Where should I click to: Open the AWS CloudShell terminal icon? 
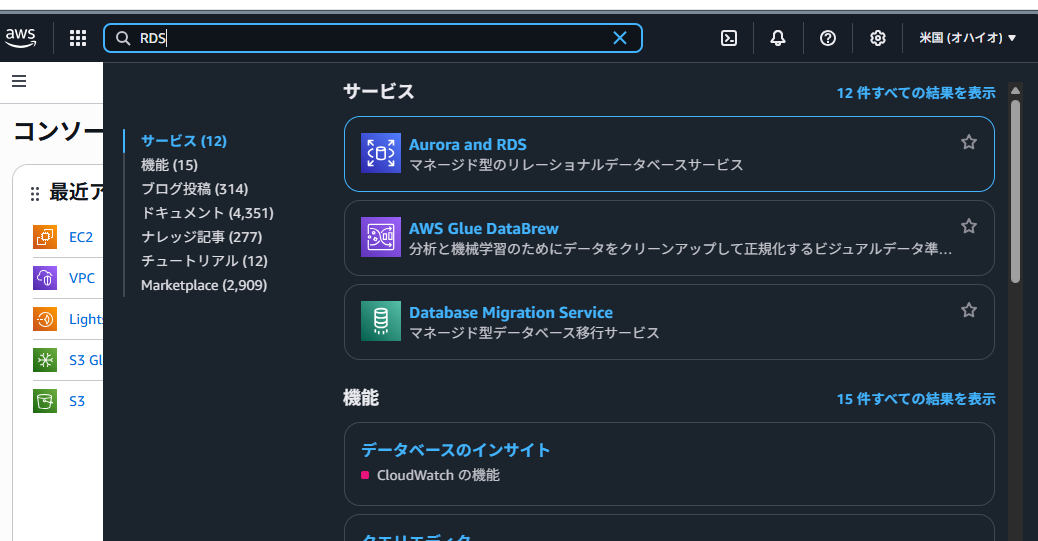point(729,38)
